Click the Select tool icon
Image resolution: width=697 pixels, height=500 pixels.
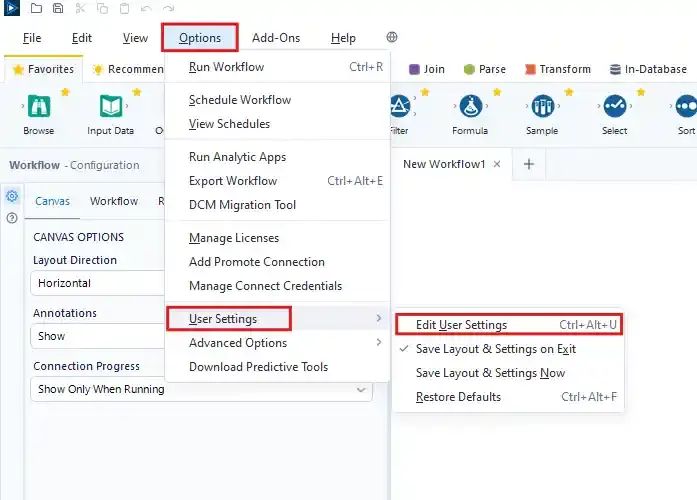614,107
